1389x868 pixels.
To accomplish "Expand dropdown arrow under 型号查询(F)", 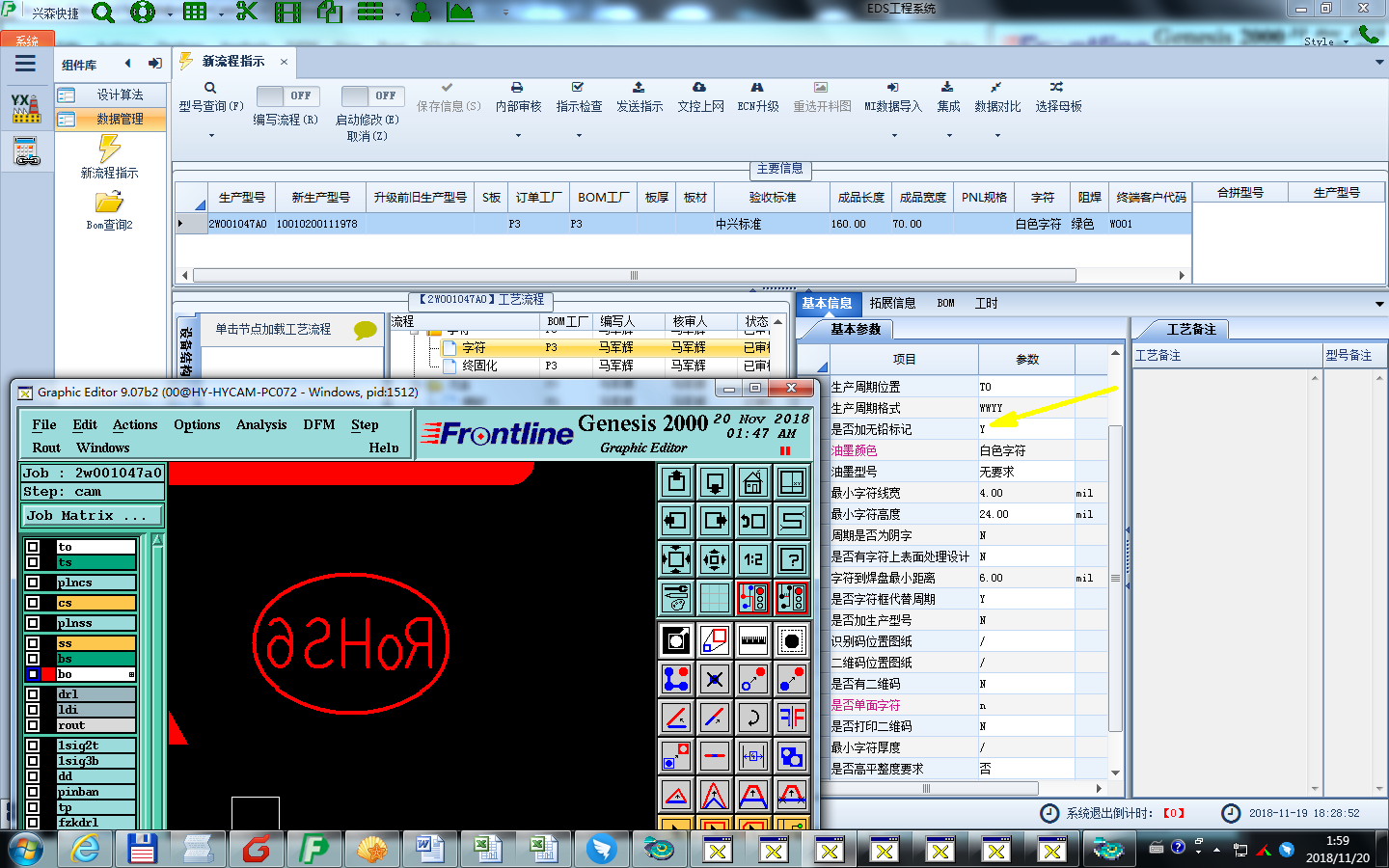I will pyautogui.click(x=211, y=136).
